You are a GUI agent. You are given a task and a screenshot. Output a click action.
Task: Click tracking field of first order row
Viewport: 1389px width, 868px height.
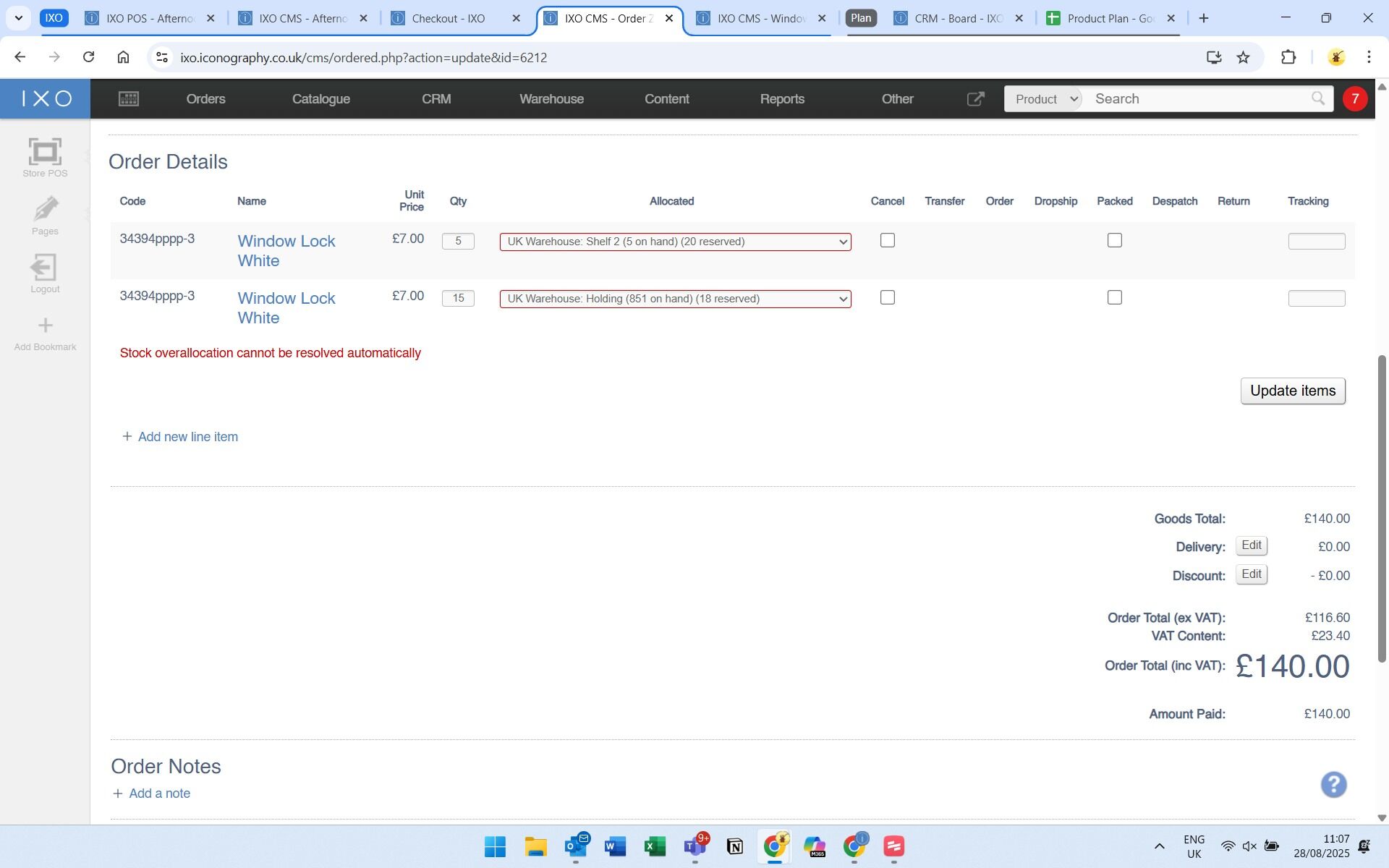(x=1316, y=242)
